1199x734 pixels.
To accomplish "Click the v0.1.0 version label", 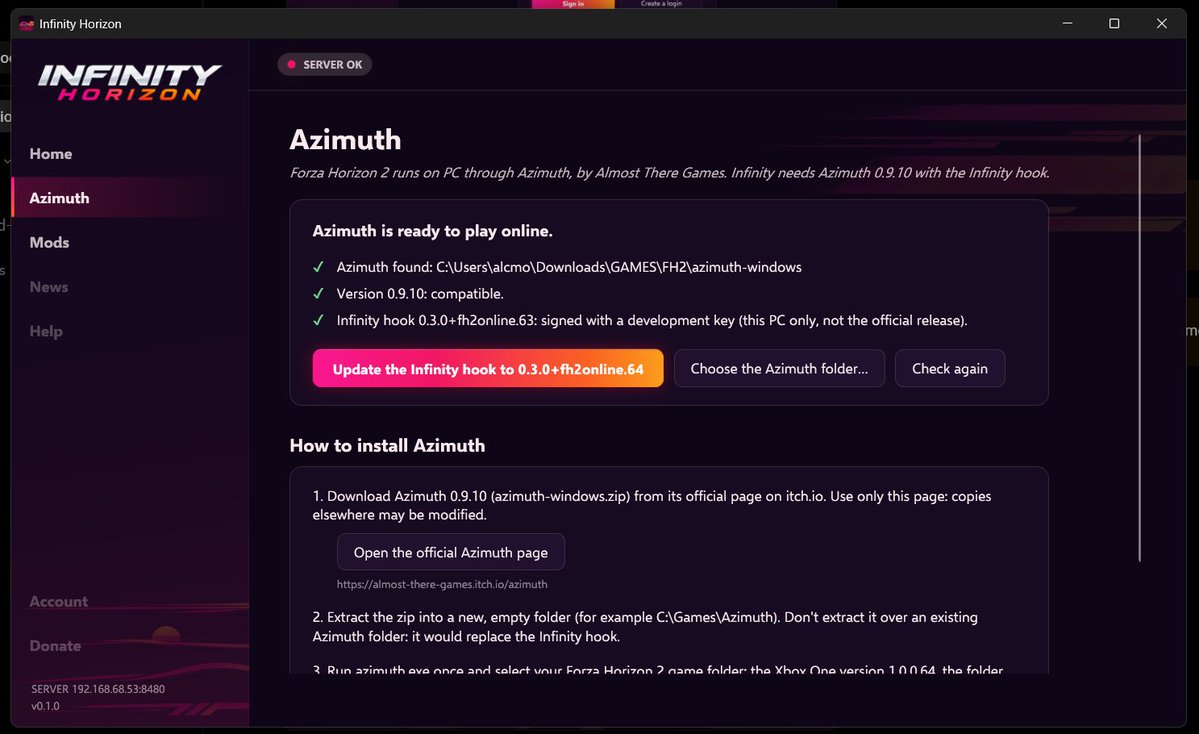I will pos(45,706).
